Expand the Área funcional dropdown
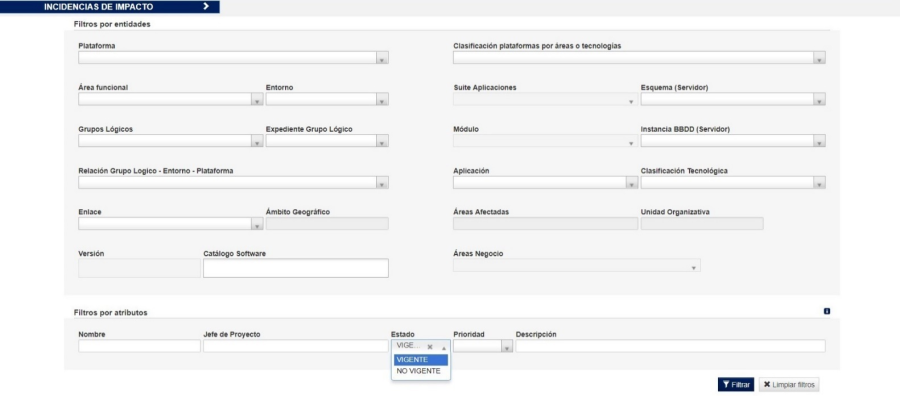 (257, 99)
